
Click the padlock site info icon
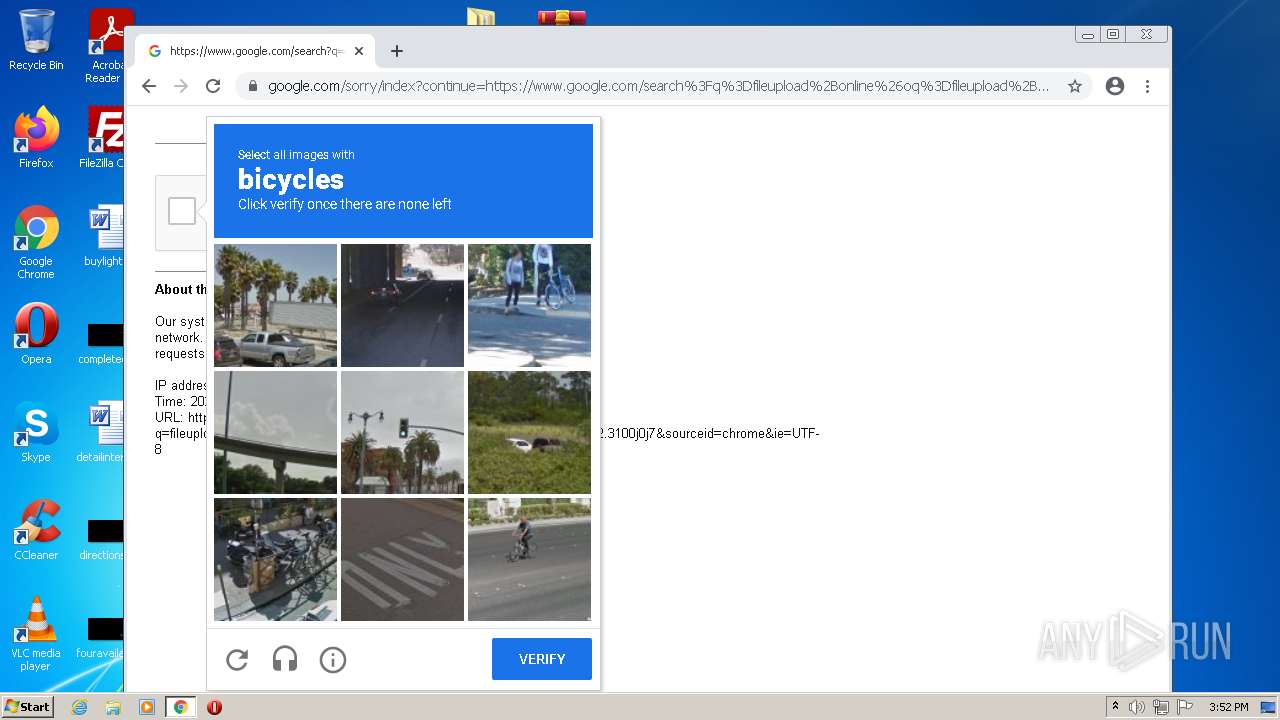click(253, 86)
